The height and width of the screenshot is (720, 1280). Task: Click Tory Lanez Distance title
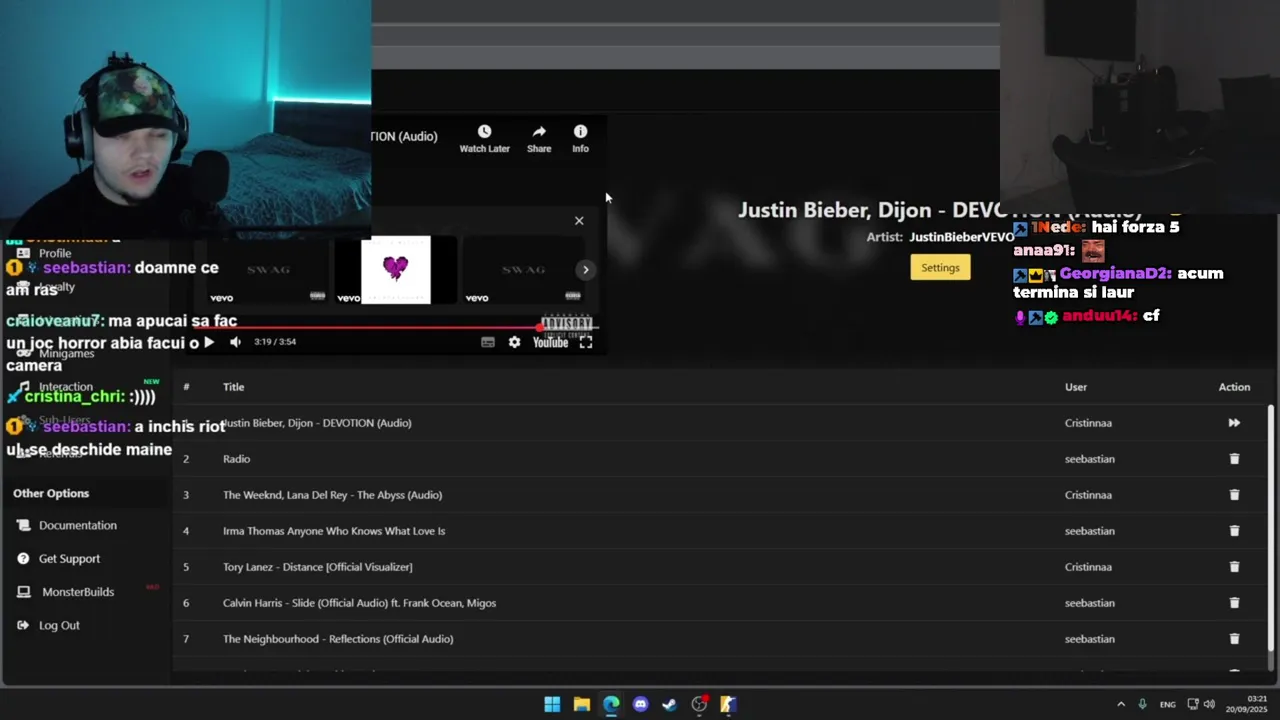coord(317,567)
